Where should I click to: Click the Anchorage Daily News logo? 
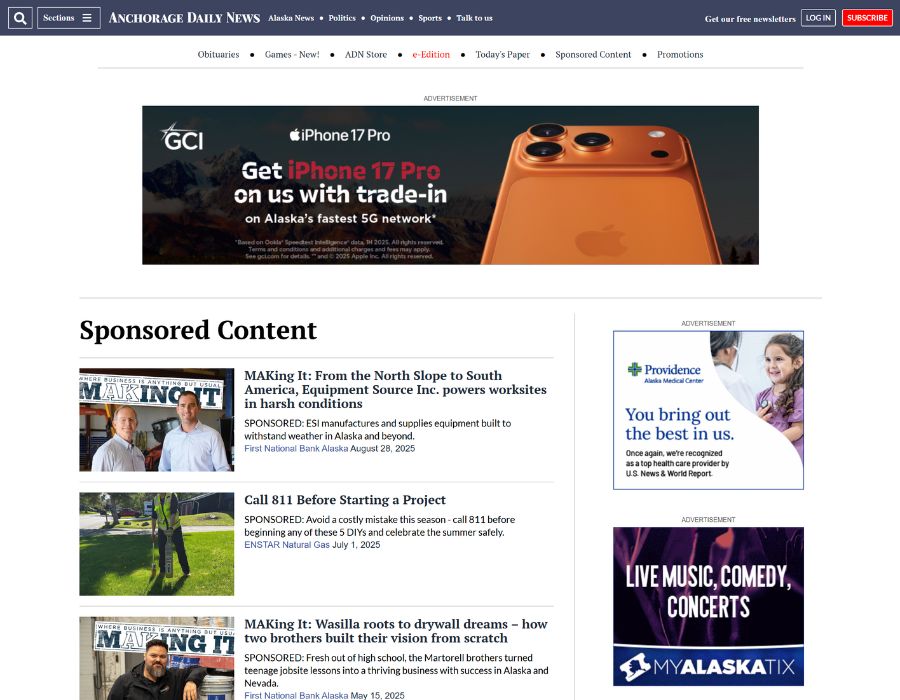pyautogui.click(x=184, y=18)
